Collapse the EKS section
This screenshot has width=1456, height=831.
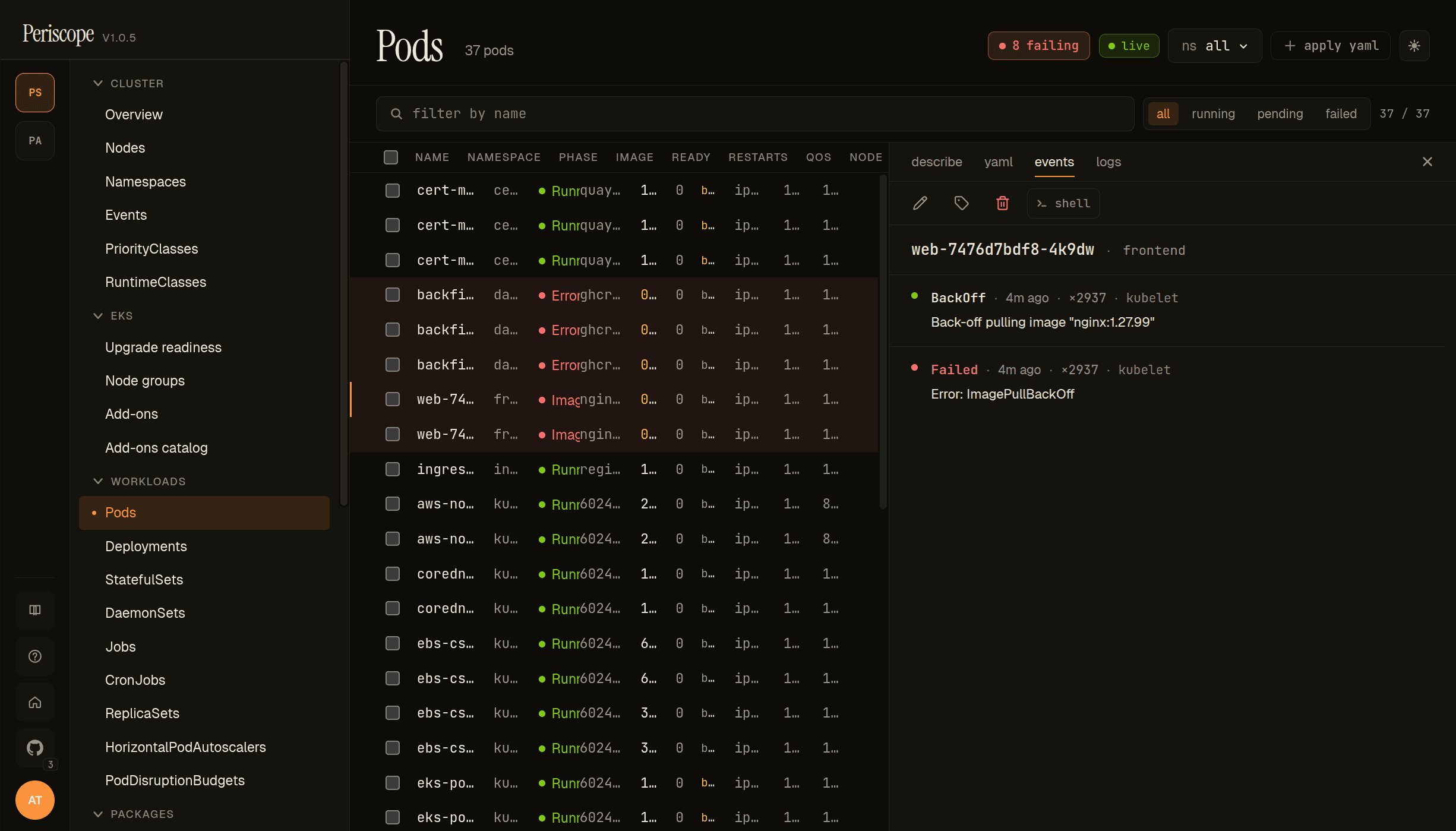[113, 315]
